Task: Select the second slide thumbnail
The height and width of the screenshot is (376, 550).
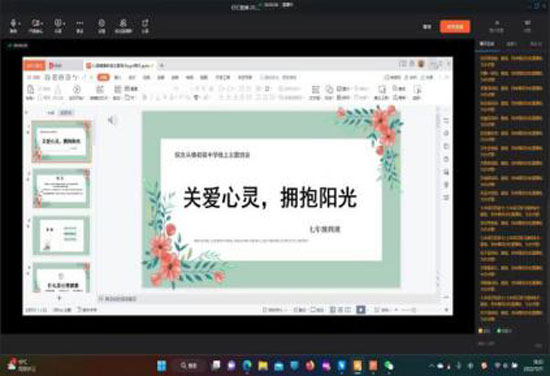Action: (x=61, y=188)
